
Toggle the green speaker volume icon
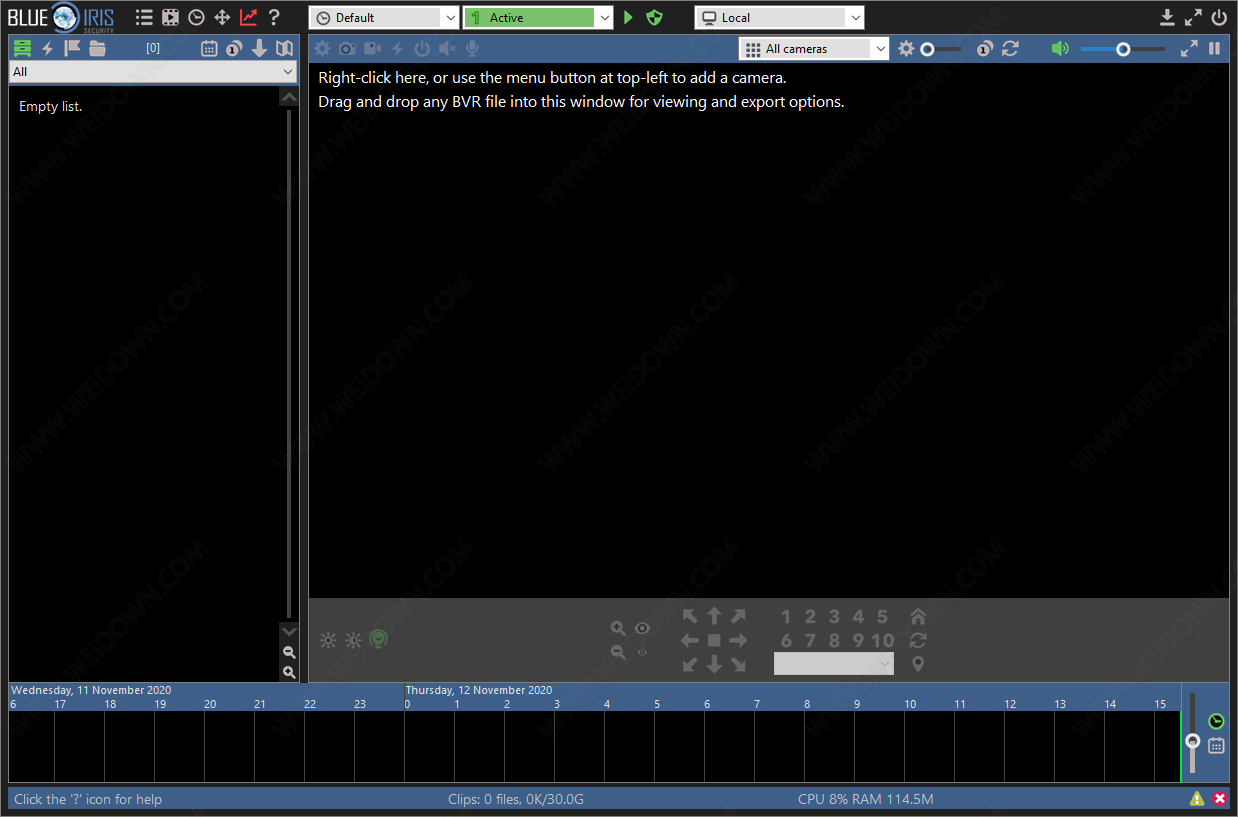click(1061, 48)
